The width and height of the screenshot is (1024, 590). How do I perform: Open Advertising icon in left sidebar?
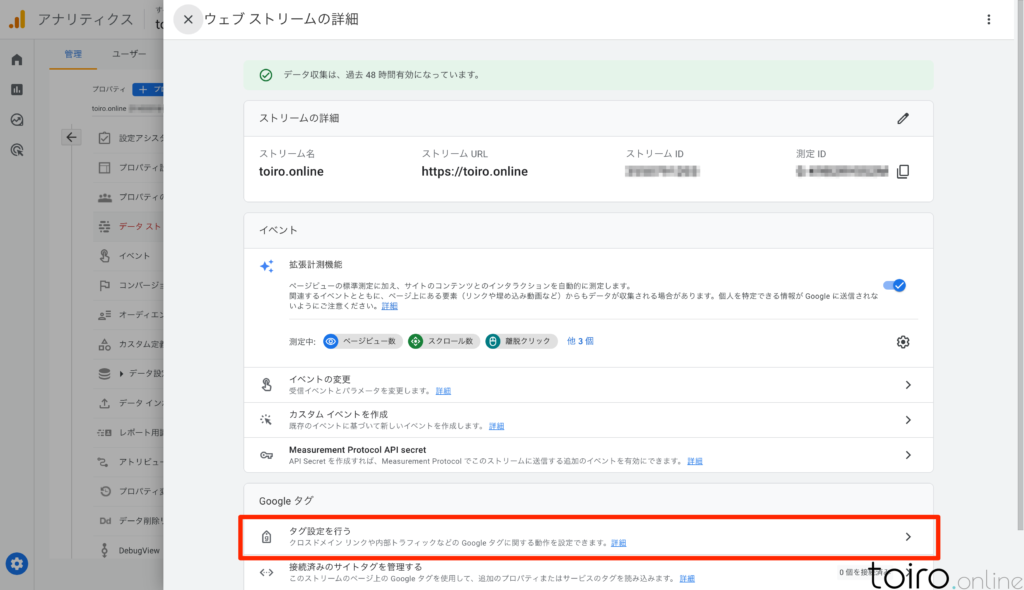click(17, 150)
